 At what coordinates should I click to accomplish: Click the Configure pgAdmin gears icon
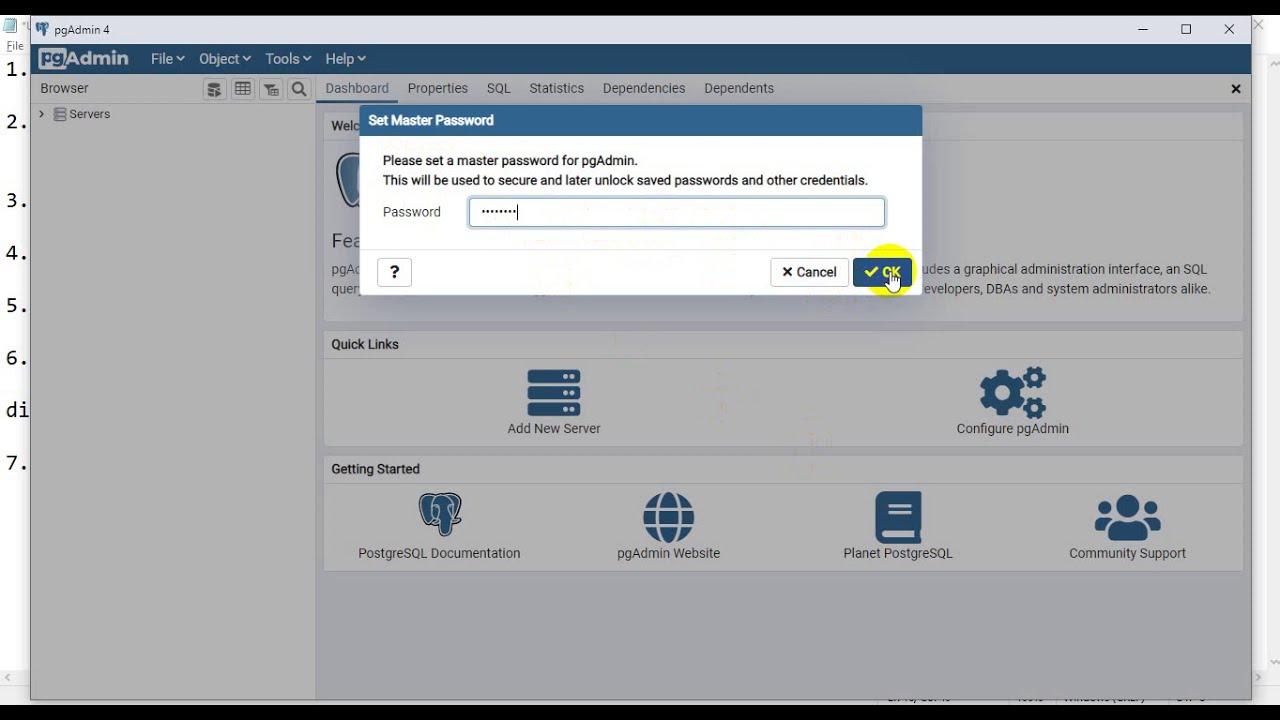click(x=1013, y=393)
